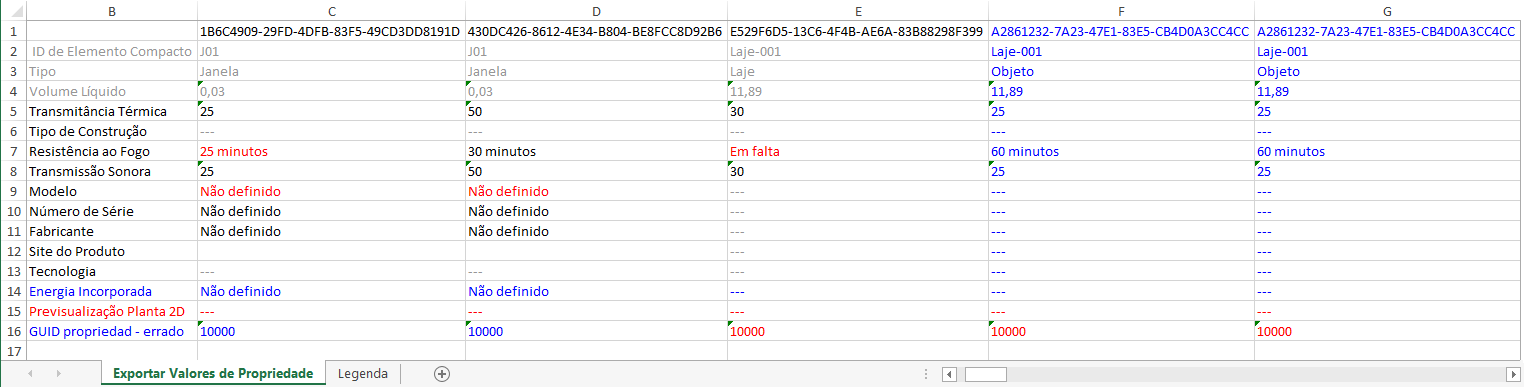
Task: Select row 16 header
Action: [13, 331]
